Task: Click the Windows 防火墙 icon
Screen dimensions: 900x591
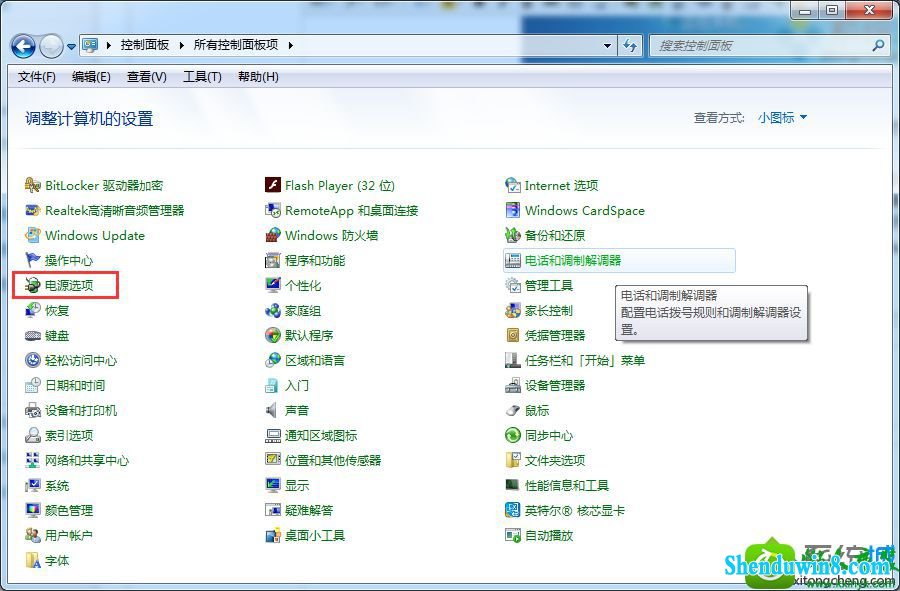Action: 273,235
